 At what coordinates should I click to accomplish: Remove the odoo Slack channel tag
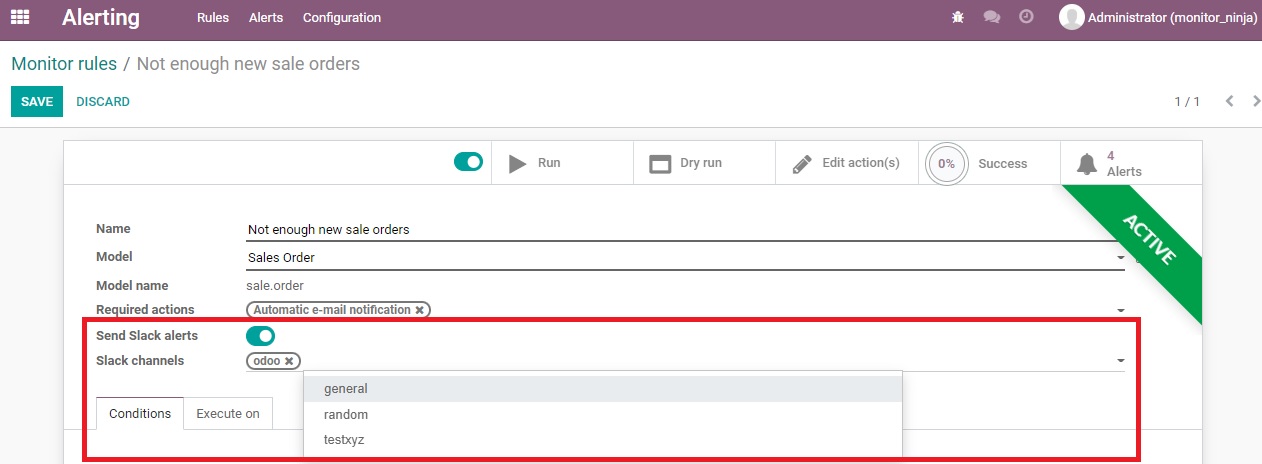(x=289, y=361)
